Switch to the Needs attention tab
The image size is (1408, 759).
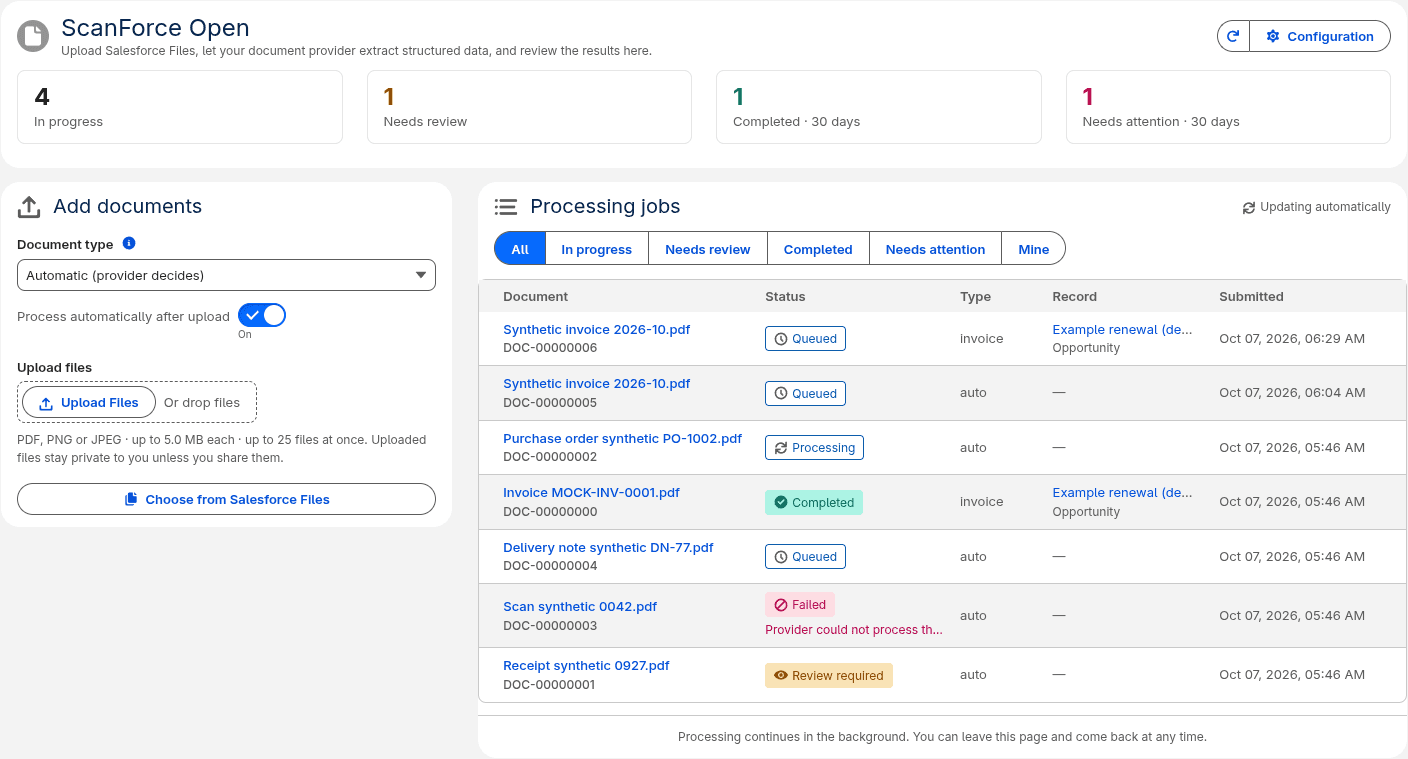click(935, 249)
